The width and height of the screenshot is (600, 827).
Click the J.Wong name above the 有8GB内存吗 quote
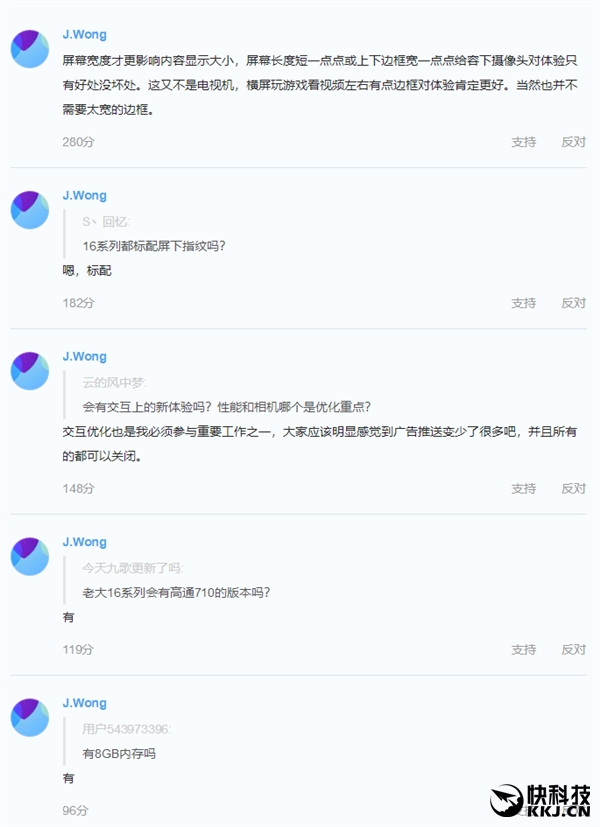coord(84,703)
